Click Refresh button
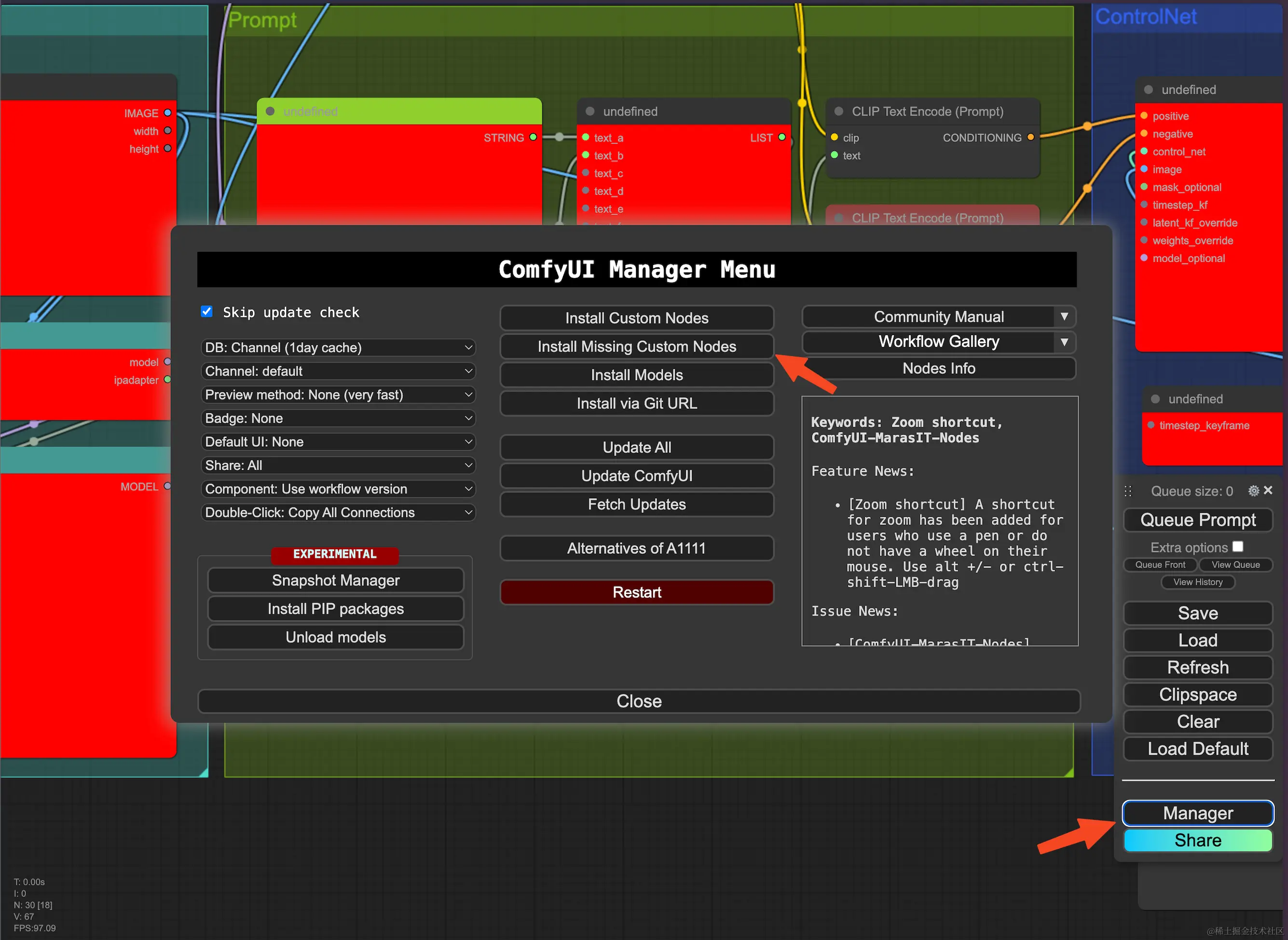The height and width of the screenshot is (940, 1288). pyautogui.click(x=1197, y=667)
